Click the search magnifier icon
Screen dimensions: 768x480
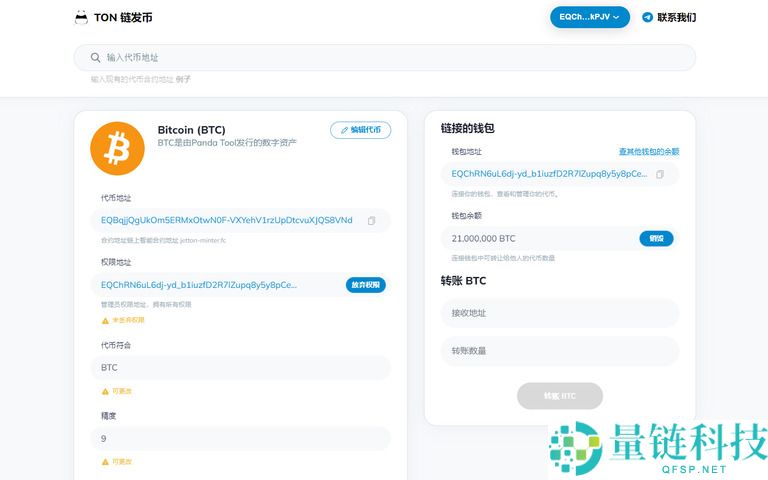(x=96, y=58)
